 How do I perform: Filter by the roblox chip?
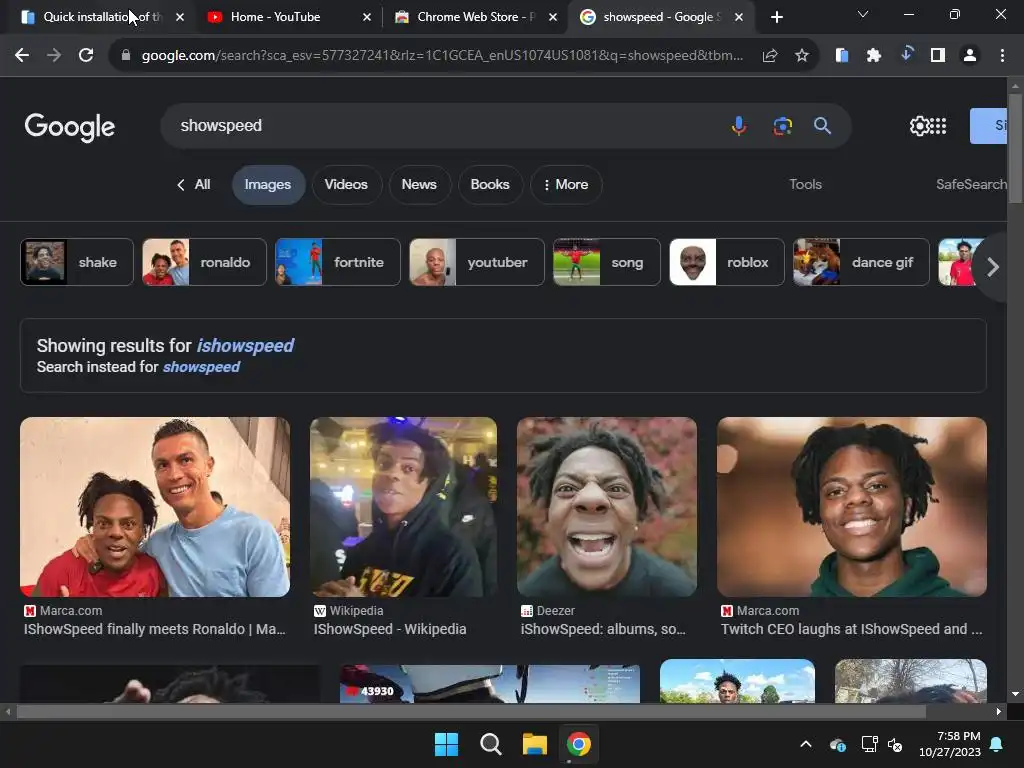[727, 262]
